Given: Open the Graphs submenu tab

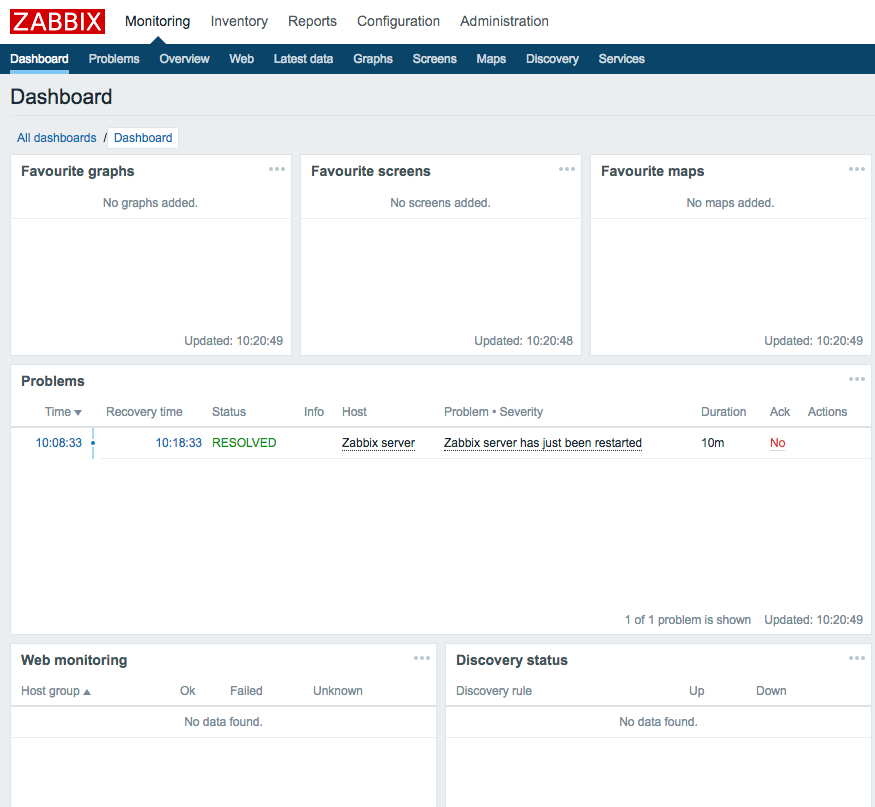Looking at the screenshot, I should (373, 59).
